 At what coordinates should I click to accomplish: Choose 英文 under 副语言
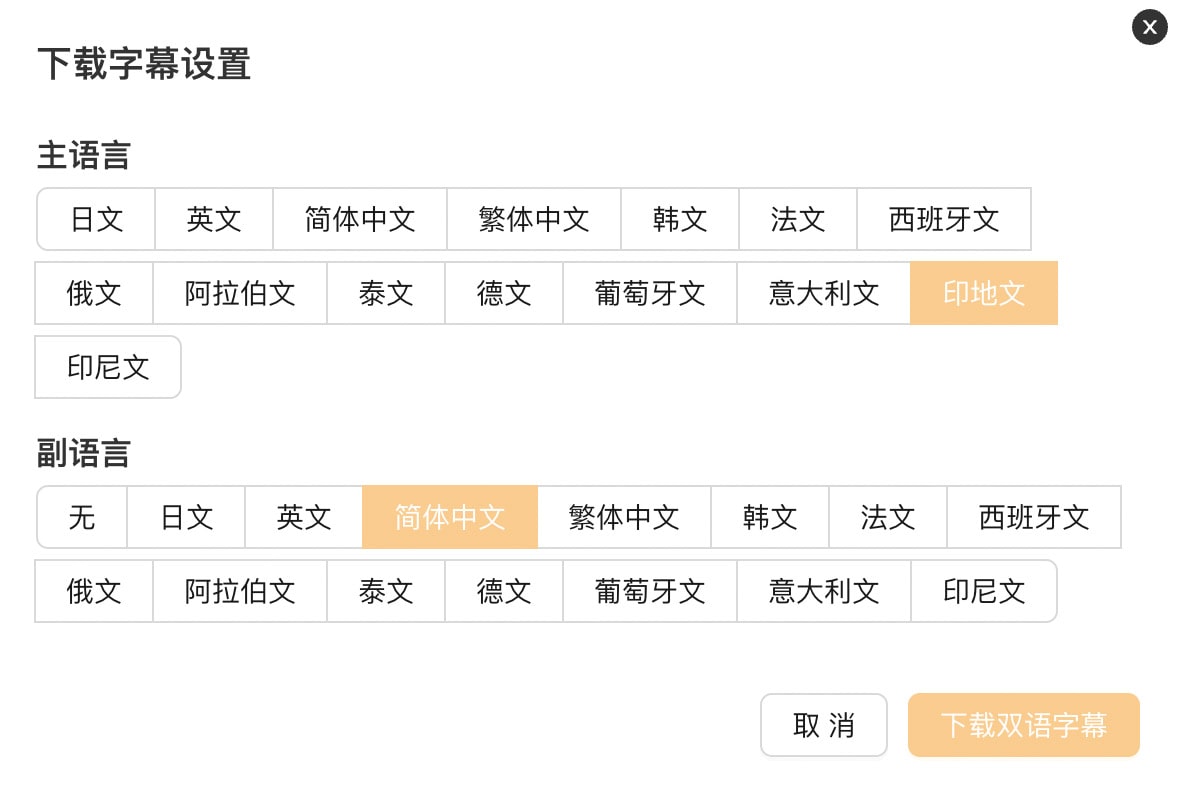(303, 517)
